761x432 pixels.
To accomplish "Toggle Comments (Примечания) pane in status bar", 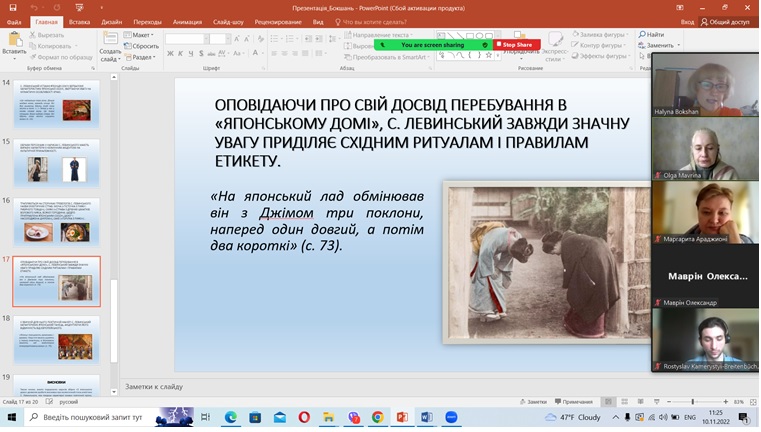I will pos(574,402).
